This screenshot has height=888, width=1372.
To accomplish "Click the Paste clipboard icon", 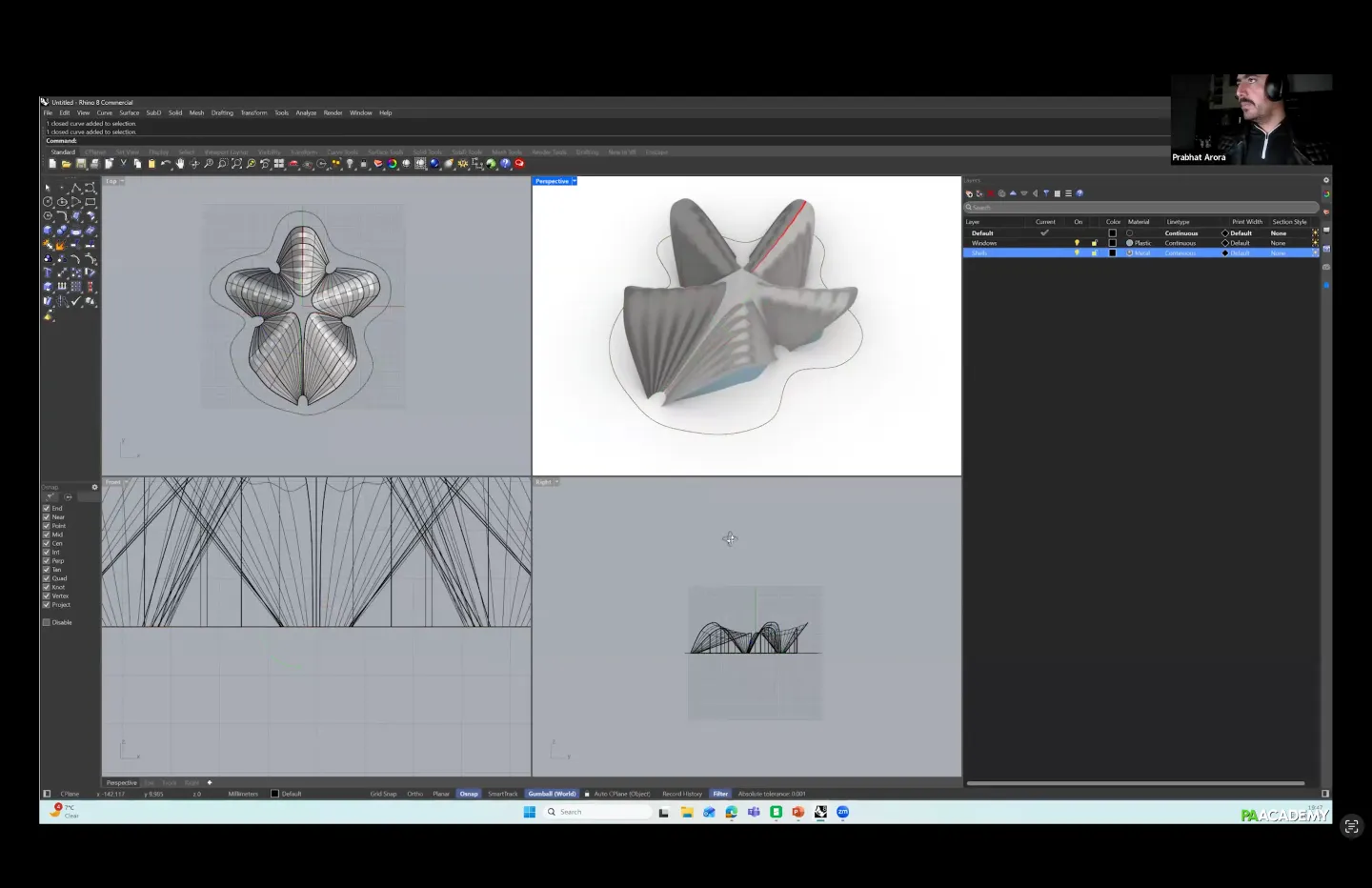I will [151, 164].
